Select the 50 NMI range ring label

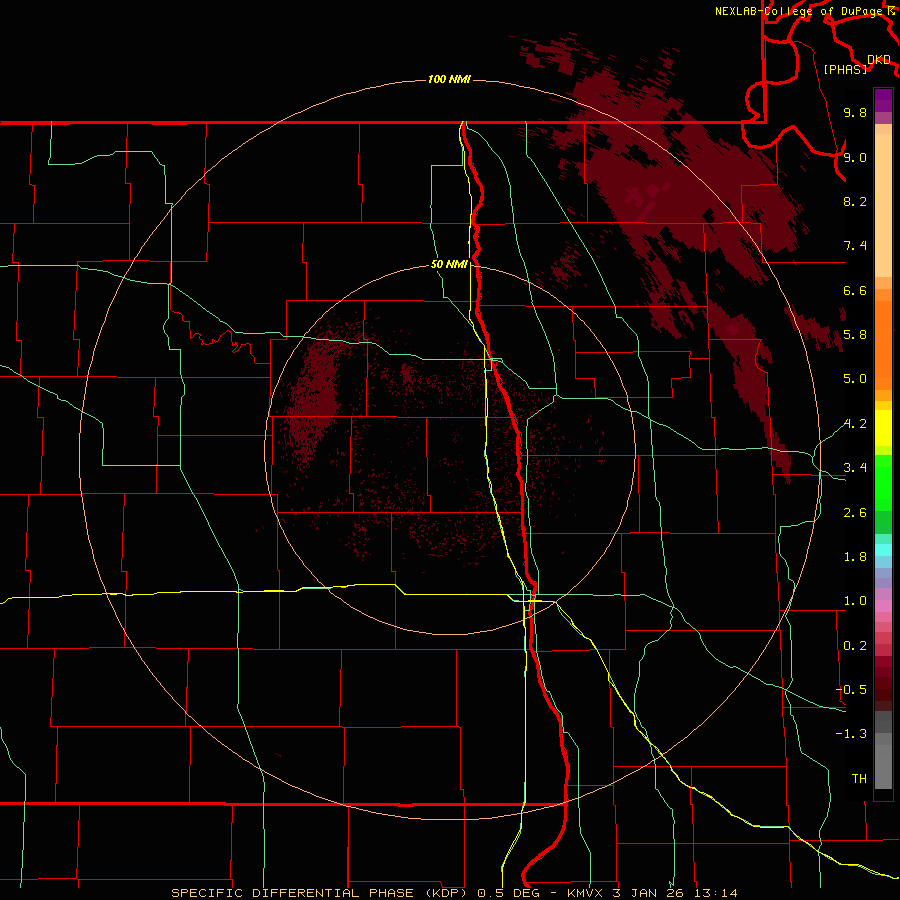(x=449, y=264)
